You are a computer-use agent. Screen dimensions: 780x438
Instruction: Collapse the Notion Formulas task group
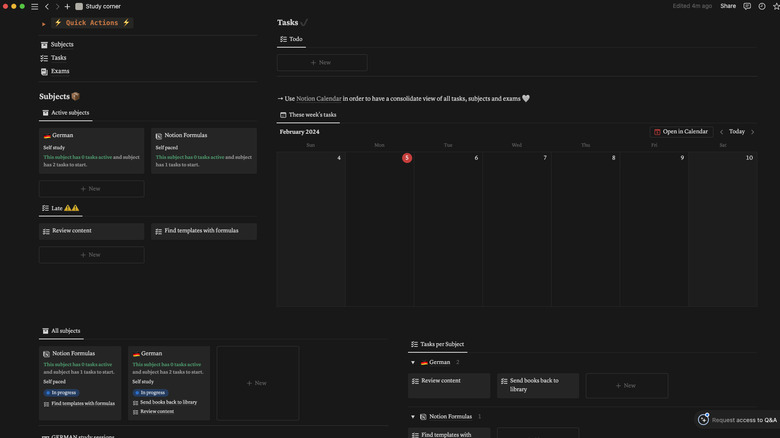click(414, 416)
